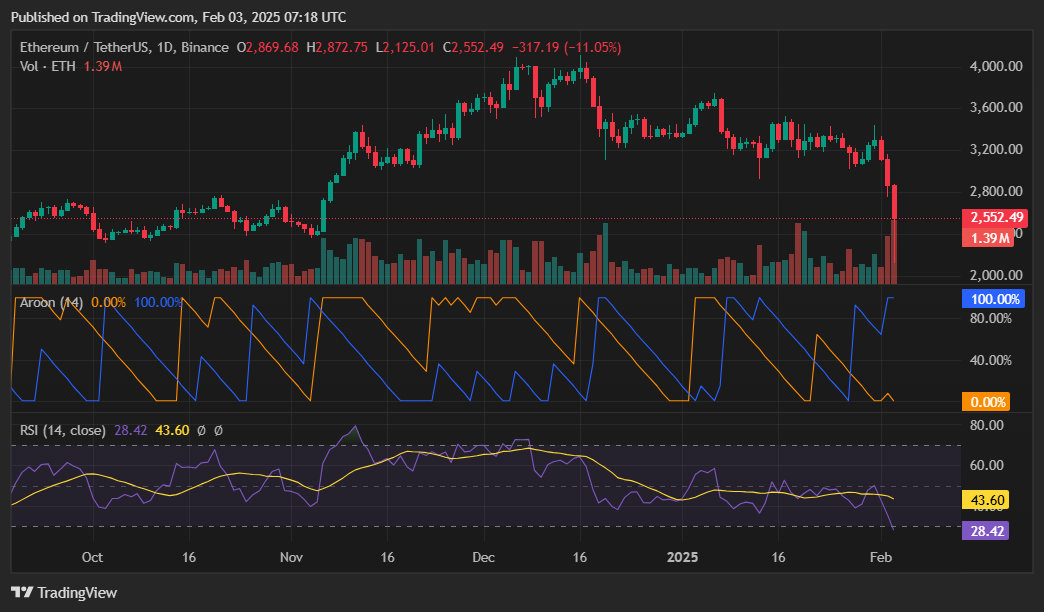Click the 2025 label on the time axis

click(683, 558)
